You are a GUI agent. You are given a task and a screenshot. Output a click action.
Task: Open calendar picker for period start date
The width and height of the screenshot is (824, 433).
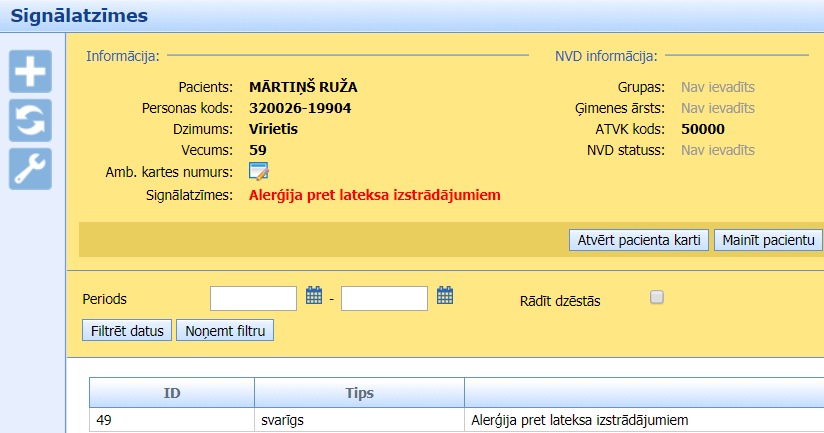click(x=314, y=296)
